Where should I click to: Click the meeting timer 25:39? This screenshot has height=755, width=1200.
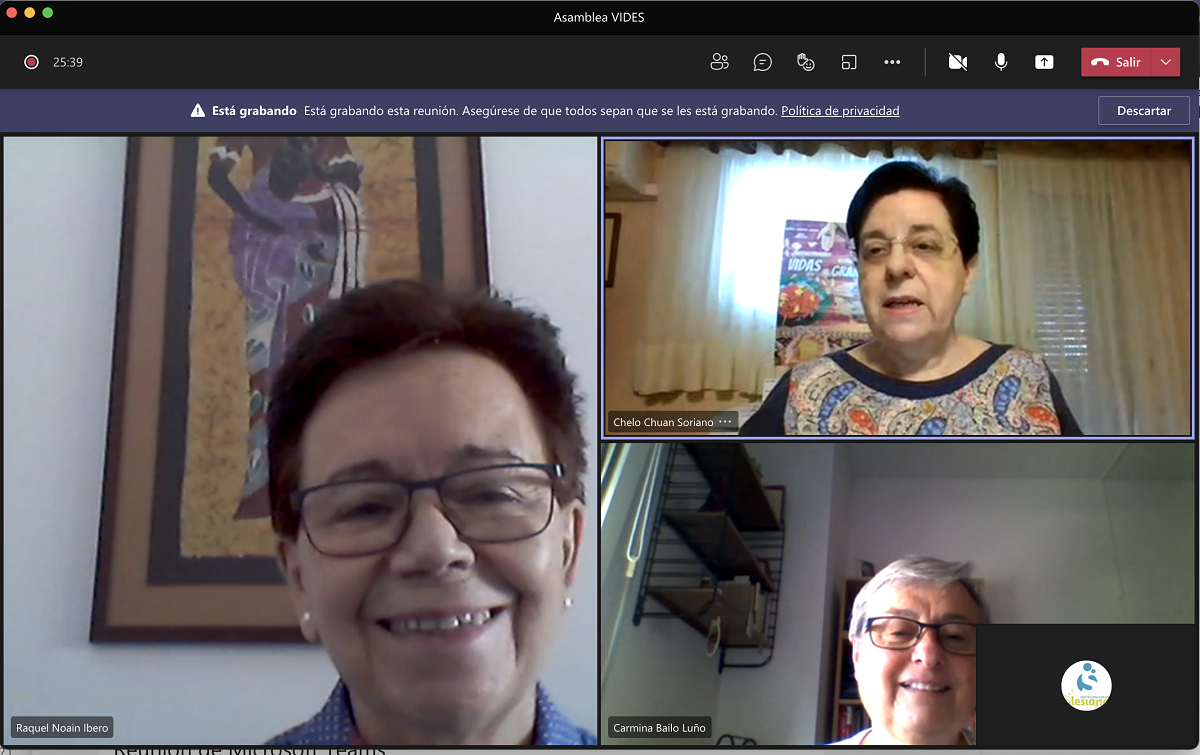(x=68, y=62)
